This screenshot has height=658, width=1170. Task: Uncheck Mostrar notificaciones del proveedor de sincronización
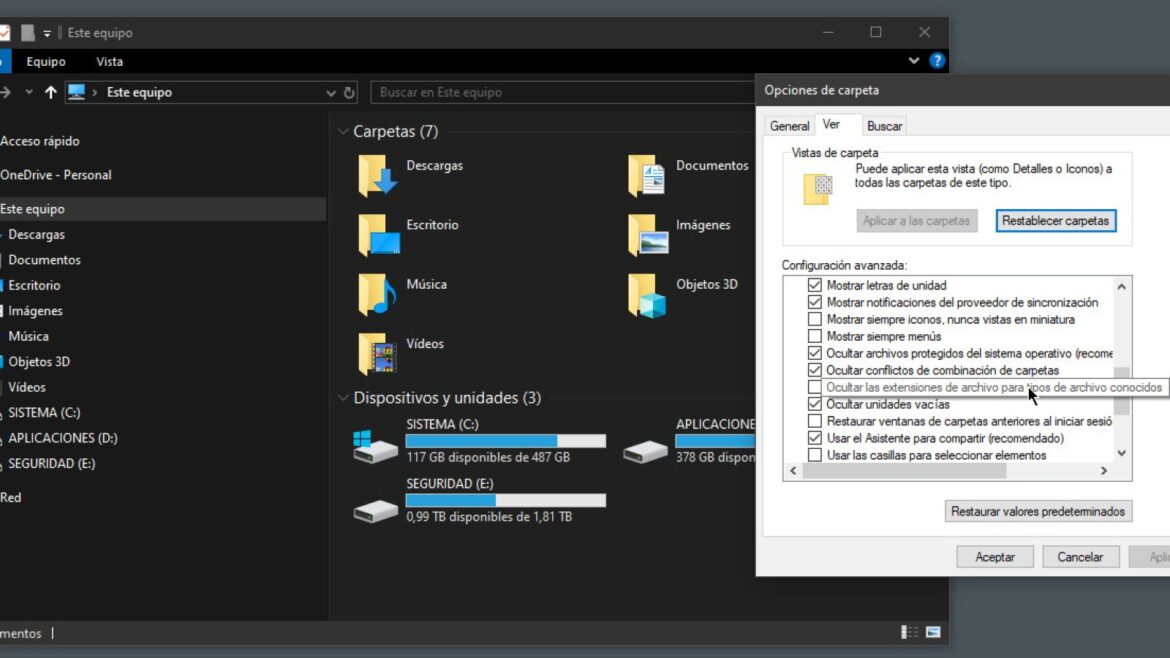pos(814,302)
